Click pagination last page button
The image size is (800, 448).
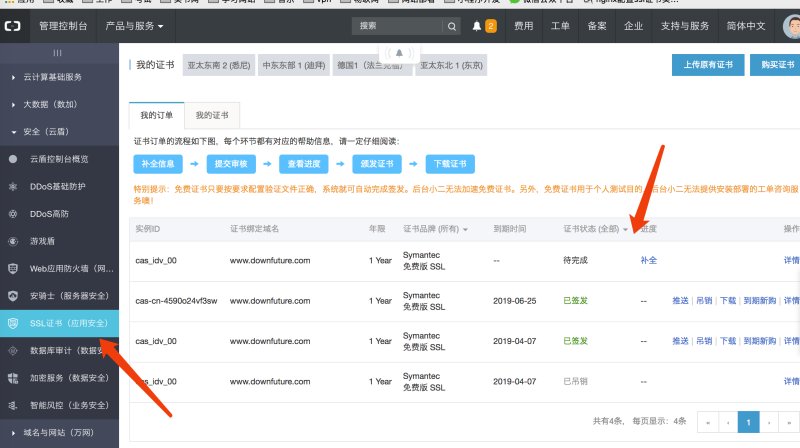[x=789, y=422]
